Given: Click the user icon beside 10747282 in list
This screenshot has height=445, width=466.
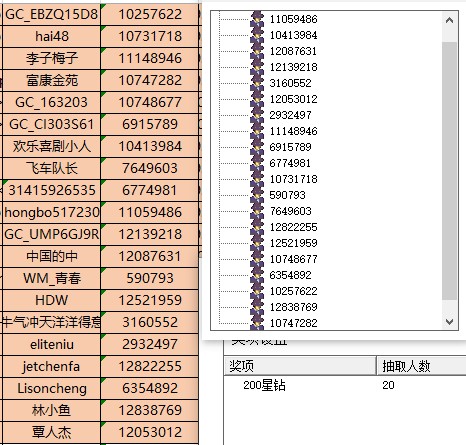Looking at the screenshot, I should click(x=257, y=322).
